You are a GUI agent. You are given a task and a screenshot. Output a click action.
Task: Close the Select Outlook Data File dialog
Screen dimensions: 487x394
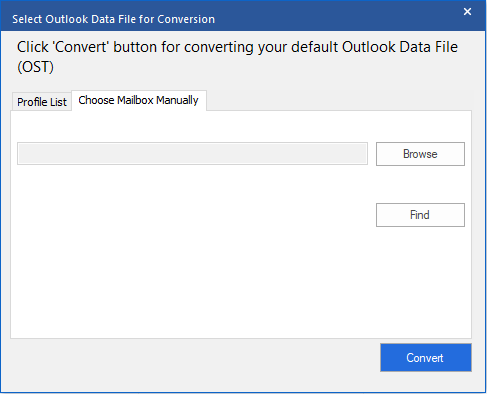(467, 12)
